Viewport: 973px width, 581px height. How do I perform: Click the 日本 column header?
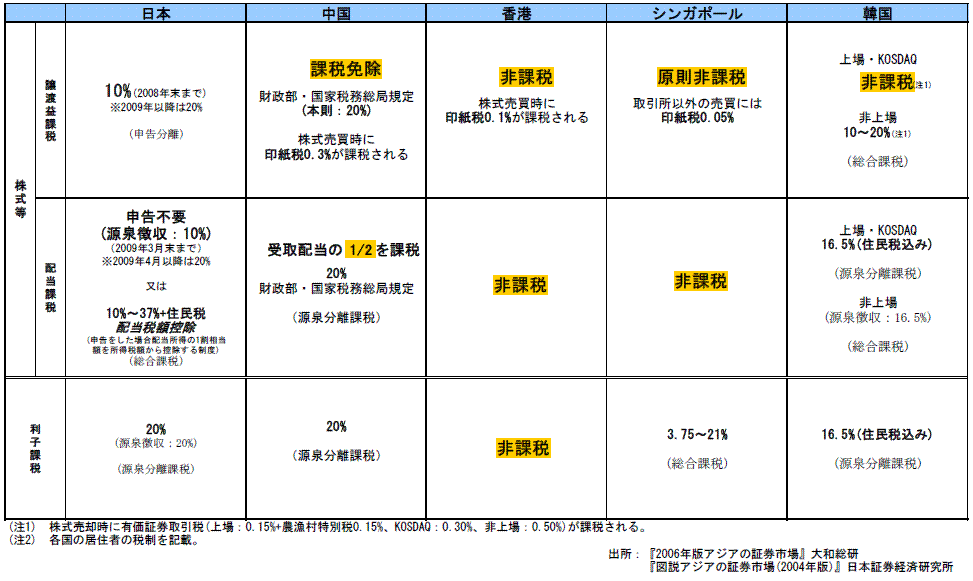(x=155, y=14)
